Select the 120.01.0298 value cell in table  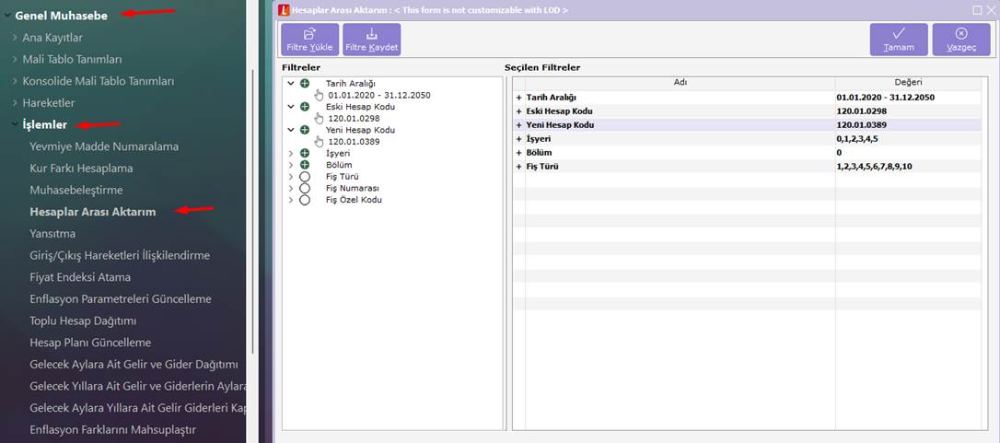908,112
